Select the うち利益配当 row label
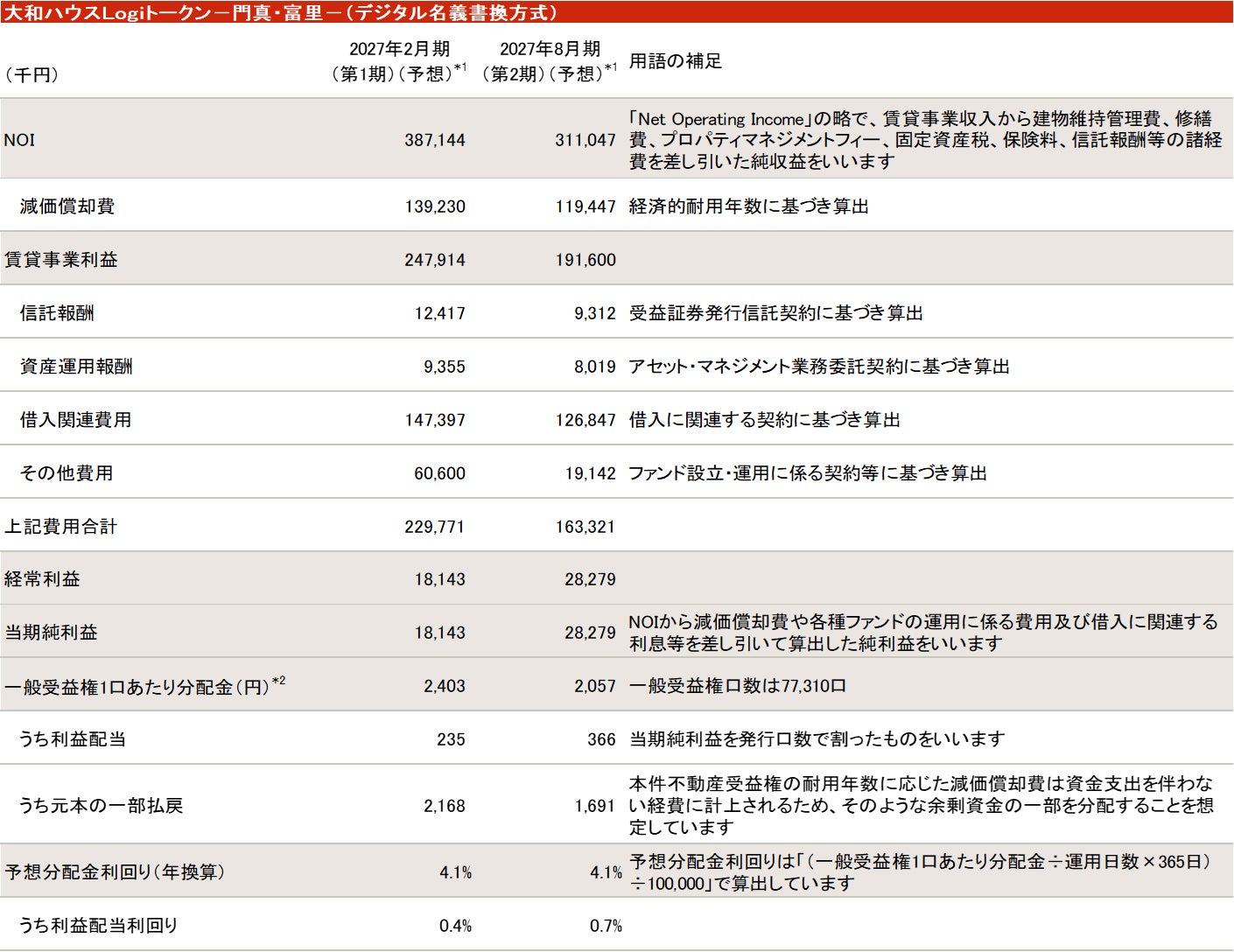 73,739
